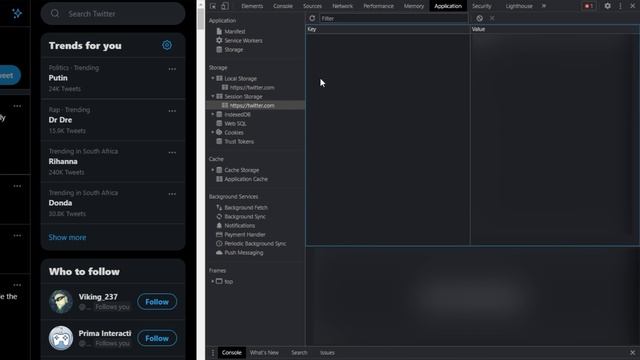
Task: Click delete selected entry X icon
Action: 492,18
